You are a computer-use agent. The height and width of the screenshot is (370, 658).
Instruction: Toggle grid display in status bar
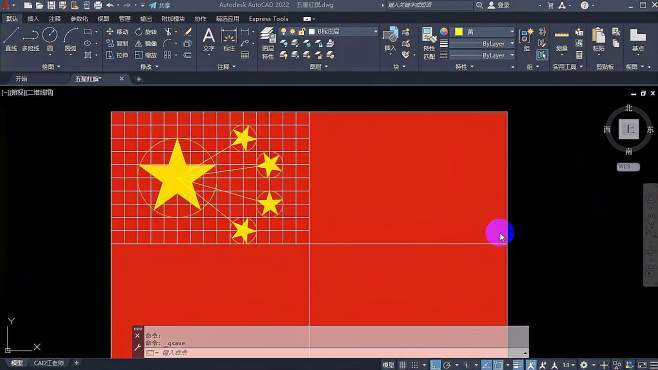coord(402,365)
